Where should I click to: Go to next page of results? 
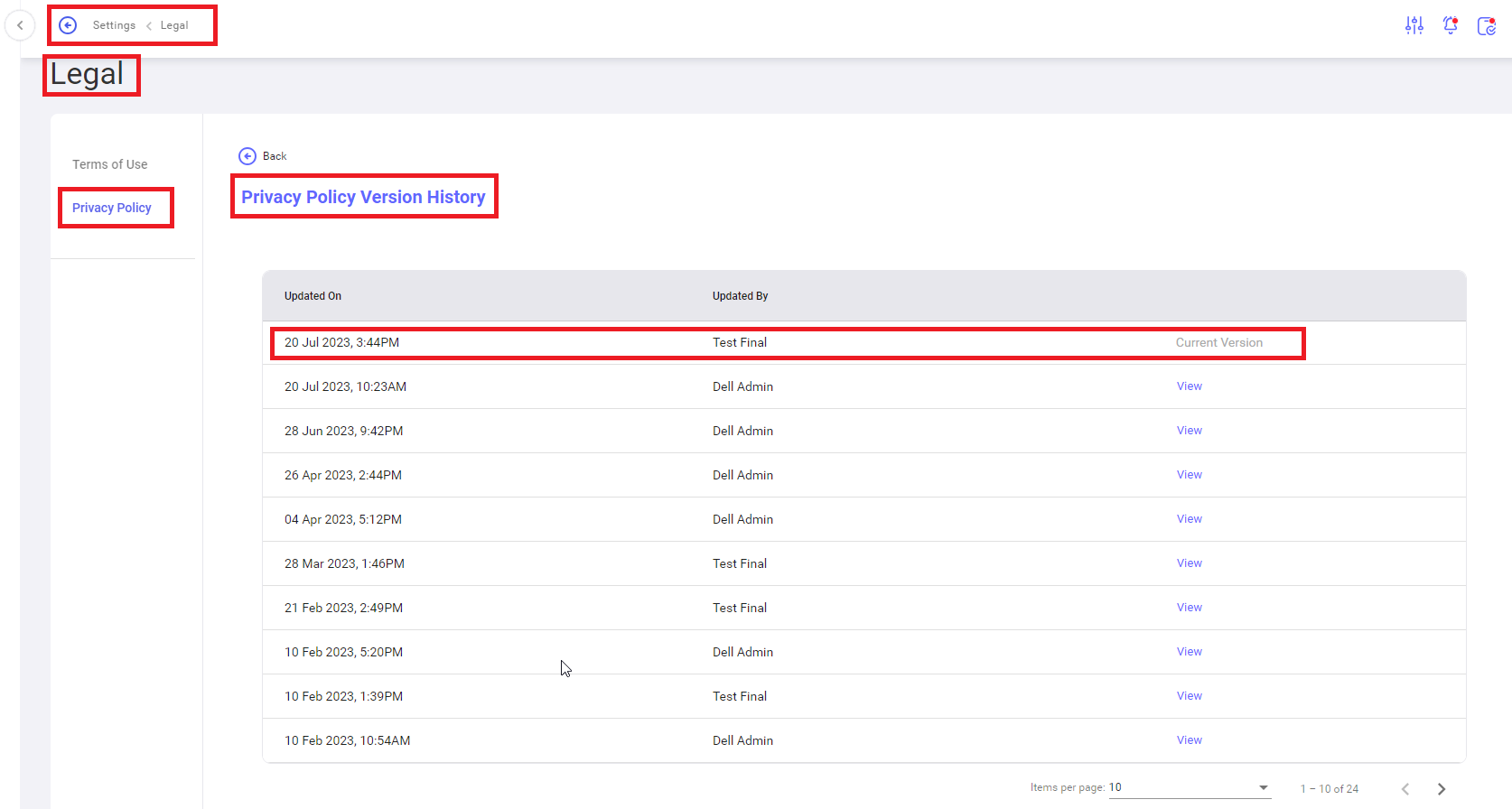[x=1442, y=789]
